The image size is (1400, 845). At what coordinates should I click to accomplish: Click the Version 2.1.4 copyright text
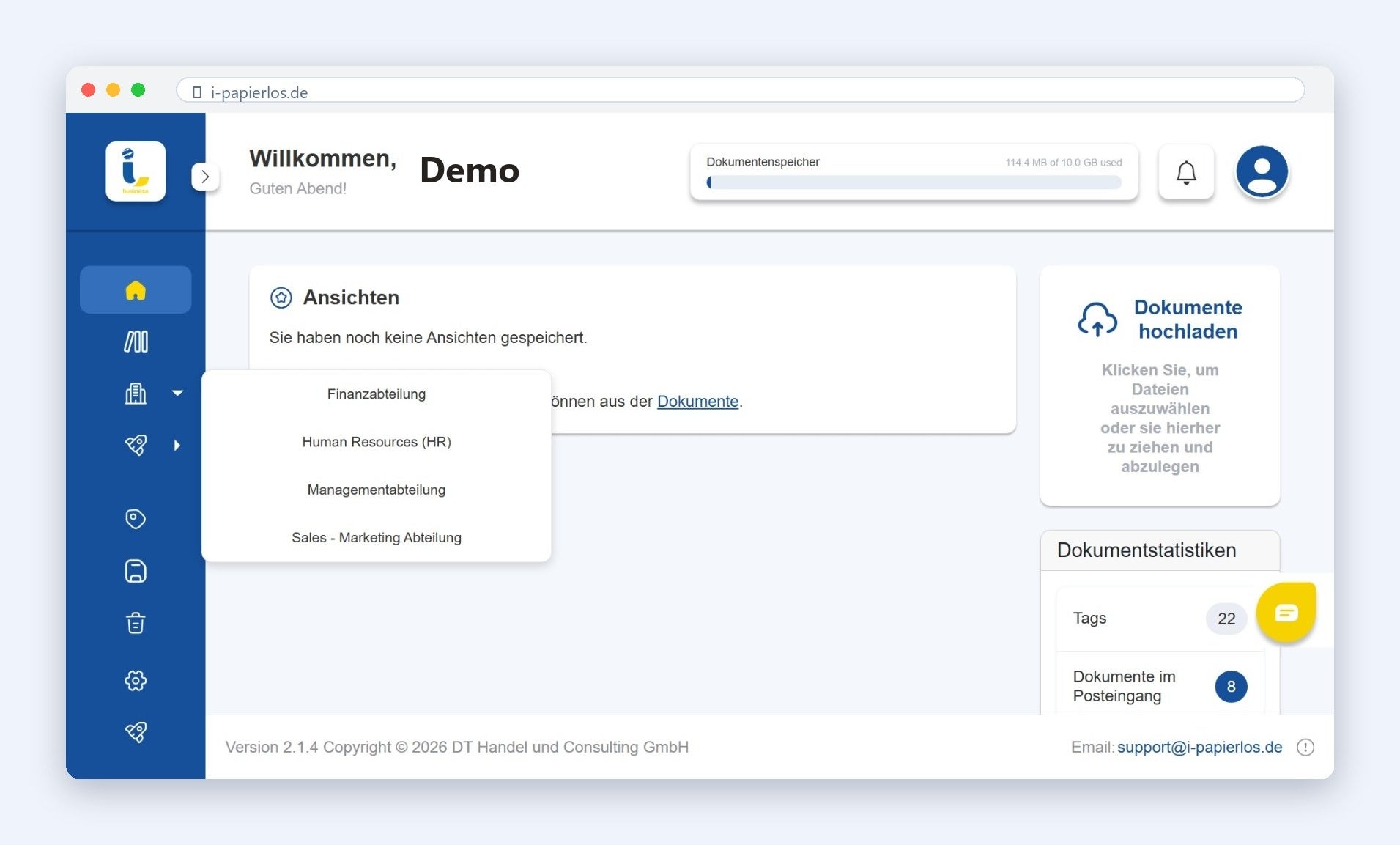click(457, 748)
